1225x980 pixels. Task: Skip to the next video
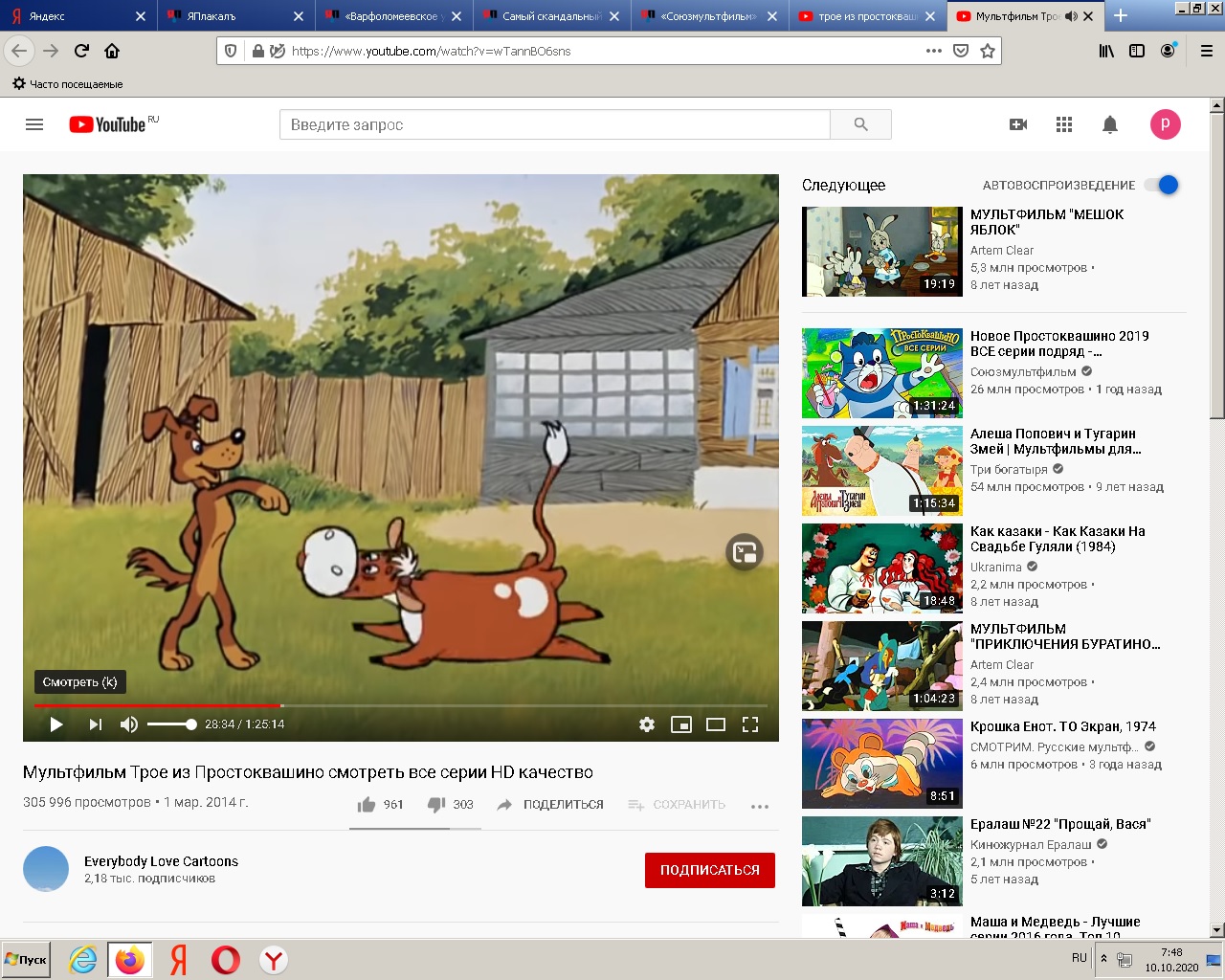96,724
